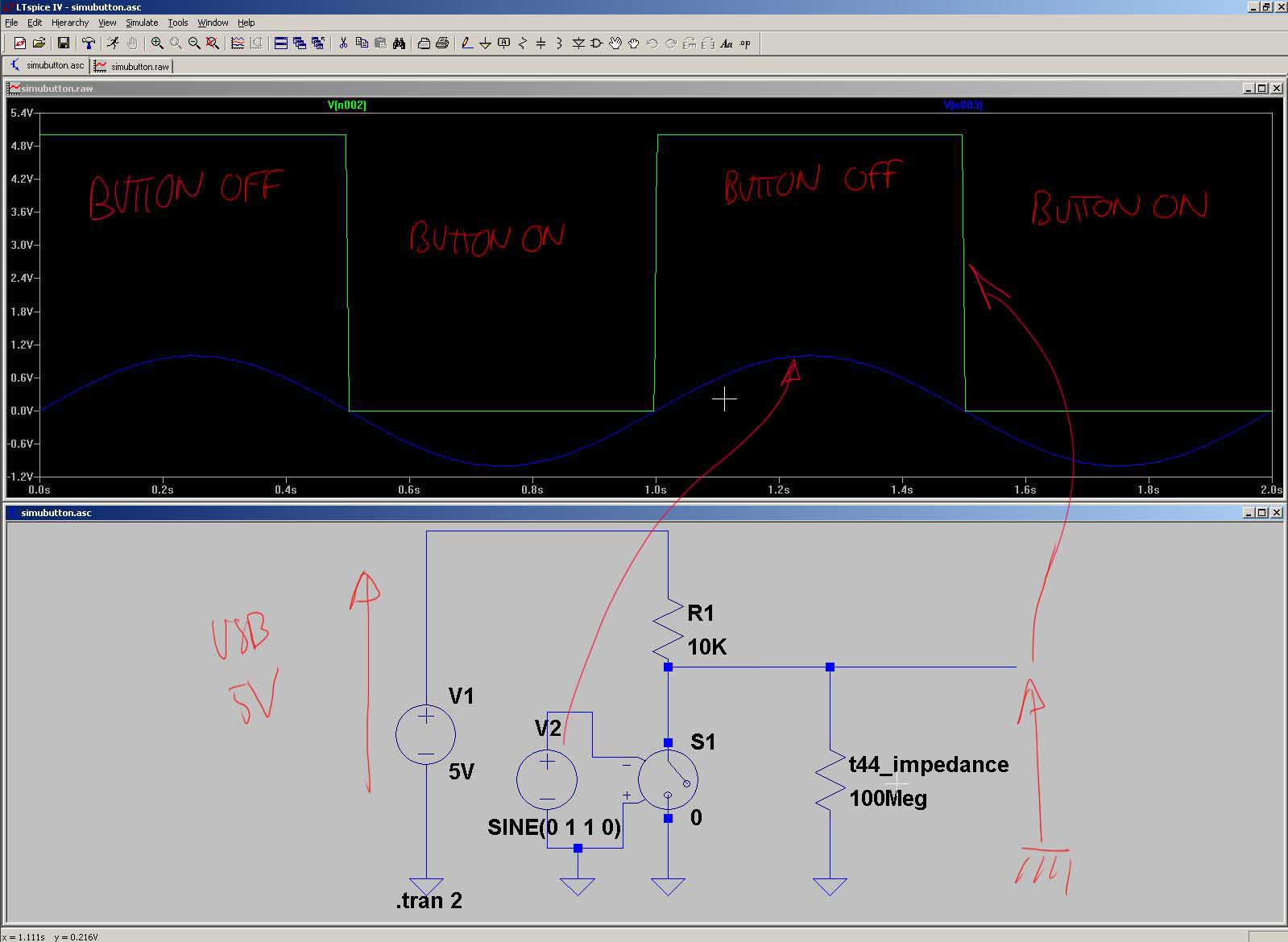Select the Place Diode tool
The width and height of the screenshot is (1288, 942).
tap(578, 43)
